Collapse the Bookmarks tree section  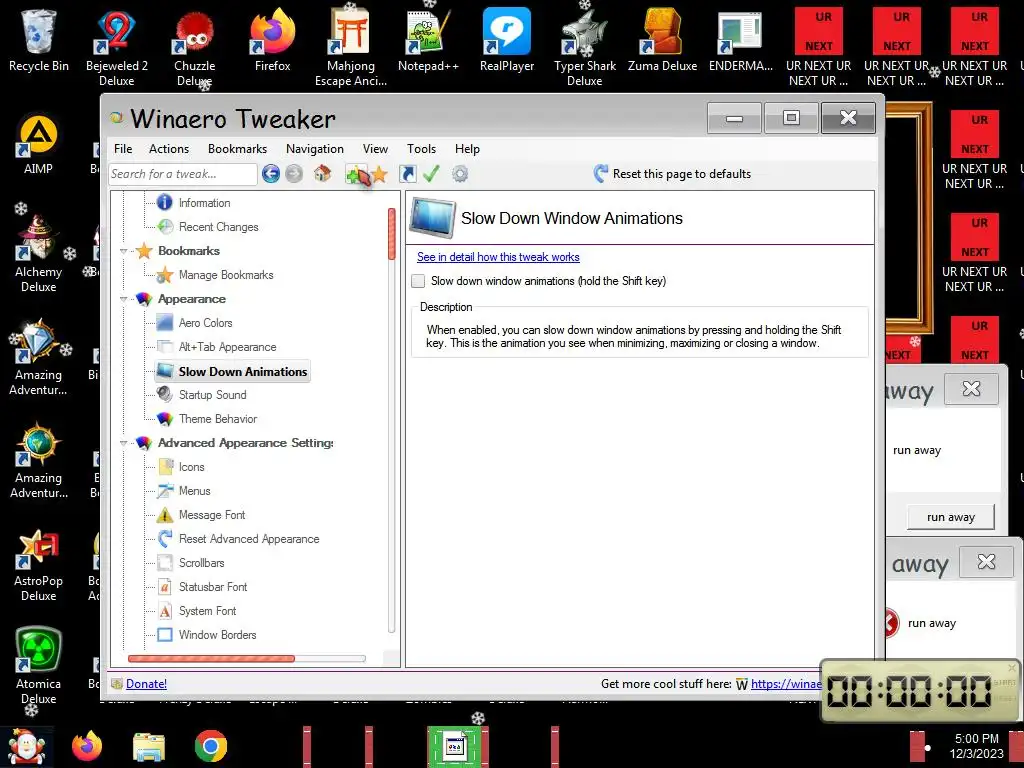[x=123, y=251]
